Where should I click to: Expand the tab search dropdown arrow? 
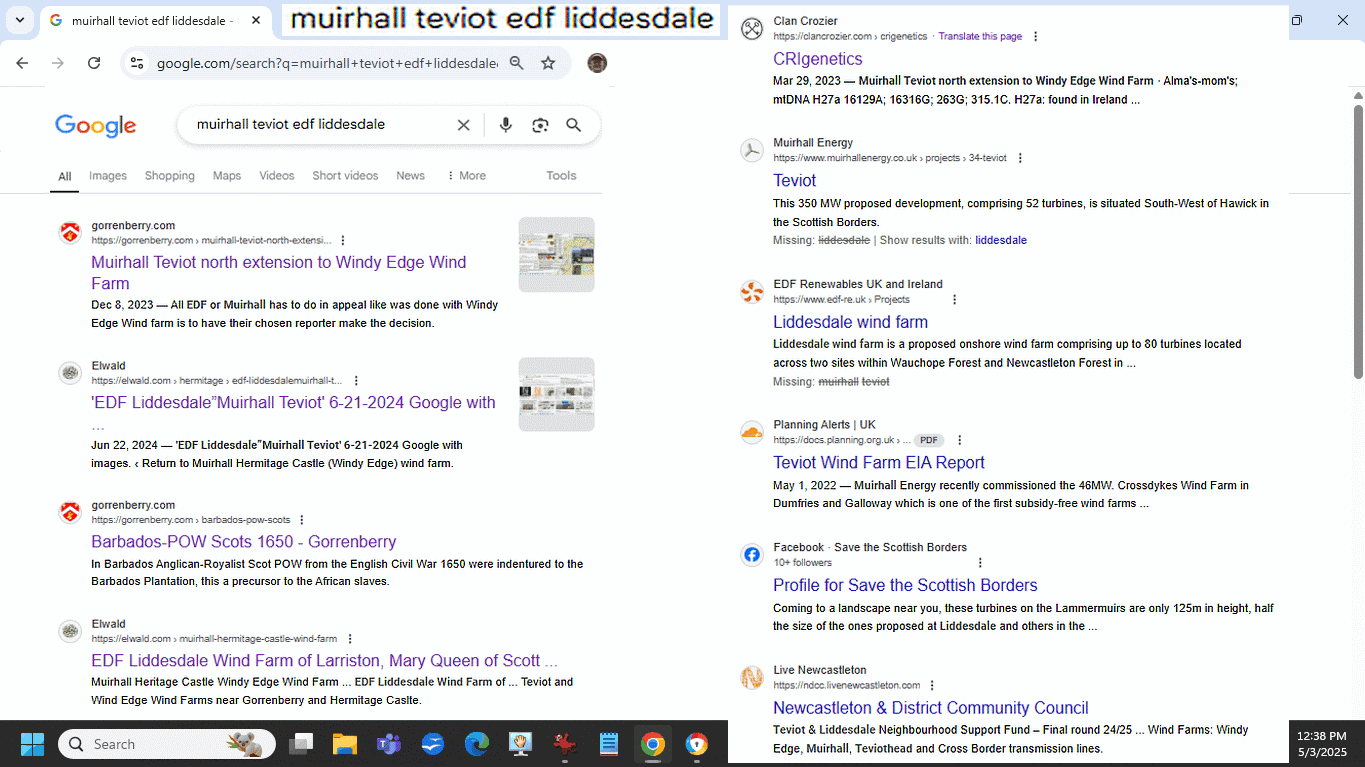(x=19, y=20)
